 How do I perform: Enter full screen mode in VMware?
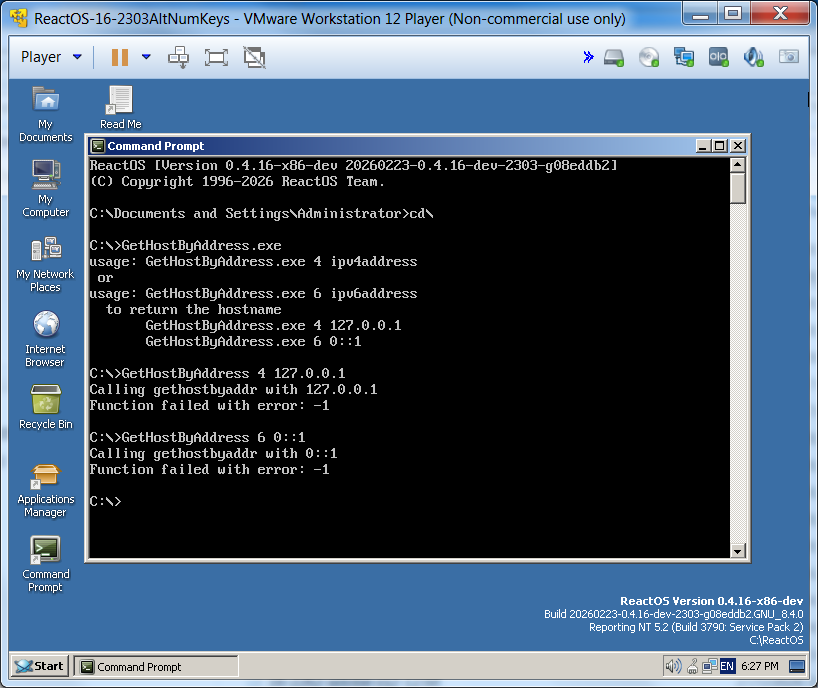[x=216, y=57]
